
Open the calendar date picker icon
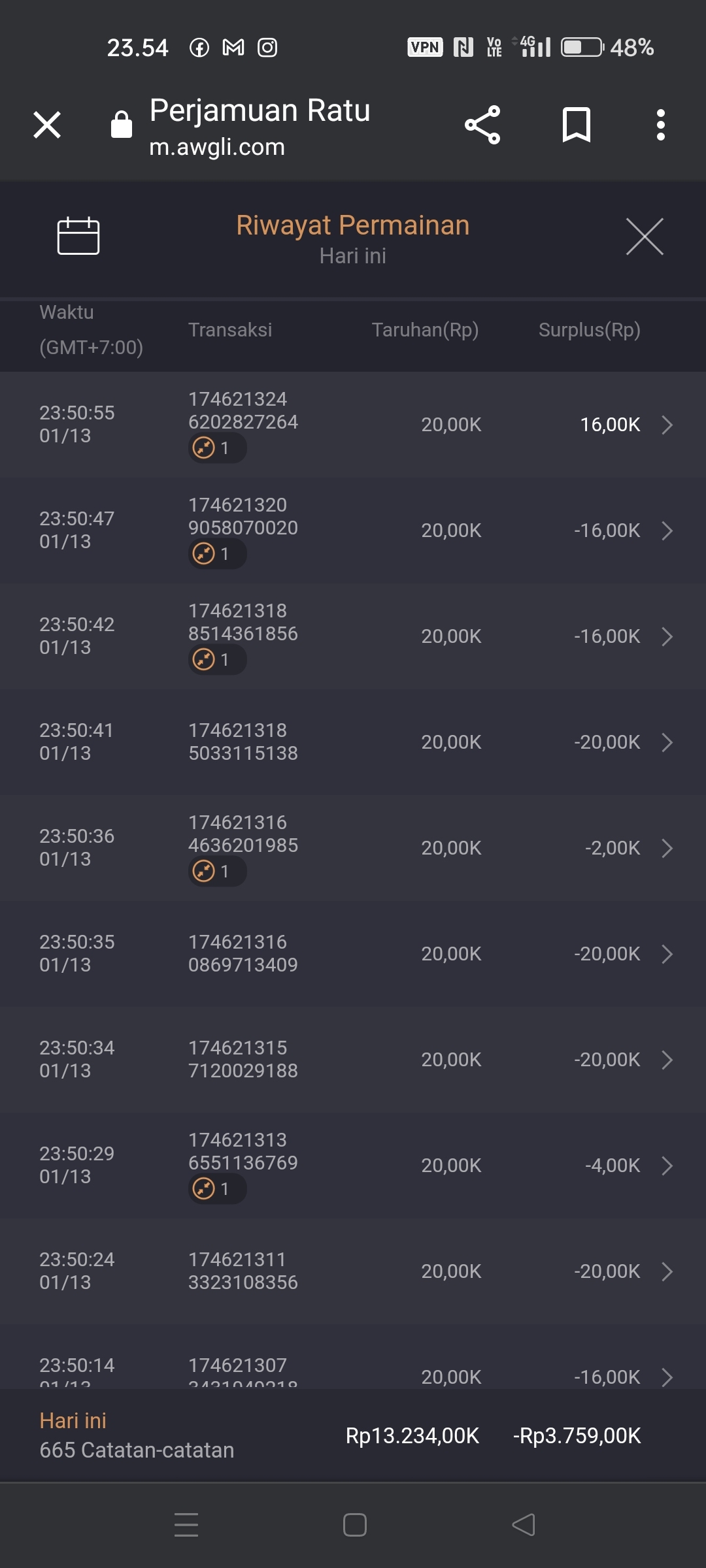78,235
